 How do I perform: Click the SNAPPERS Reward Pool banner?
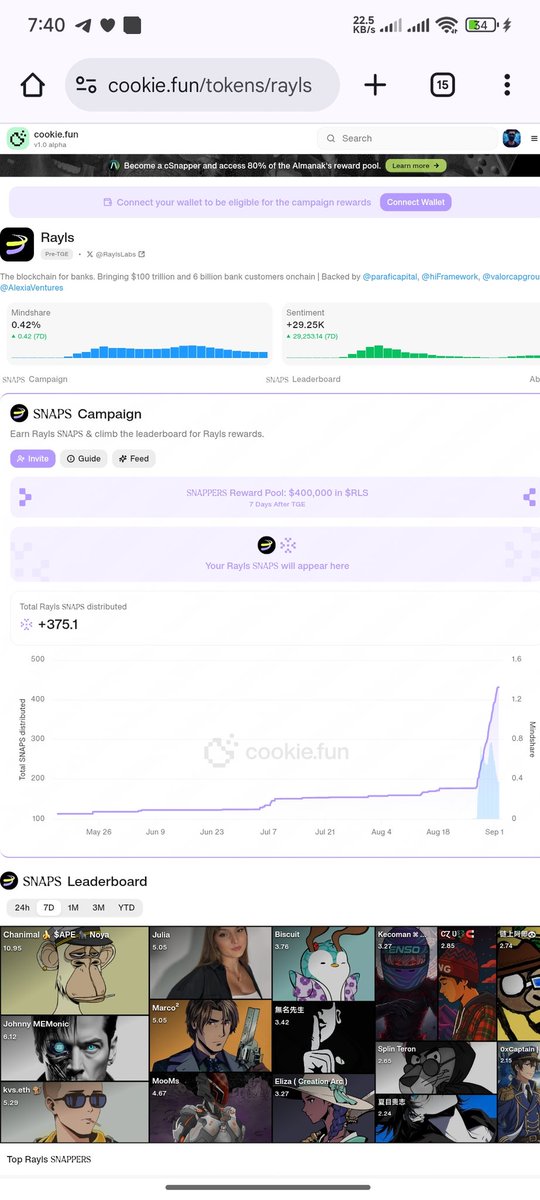(x=275, y=497)
